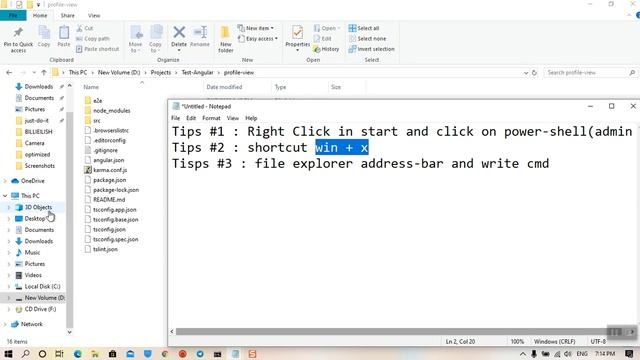
Task: Open the Properties ribbon button
Action: coord(298,38)
